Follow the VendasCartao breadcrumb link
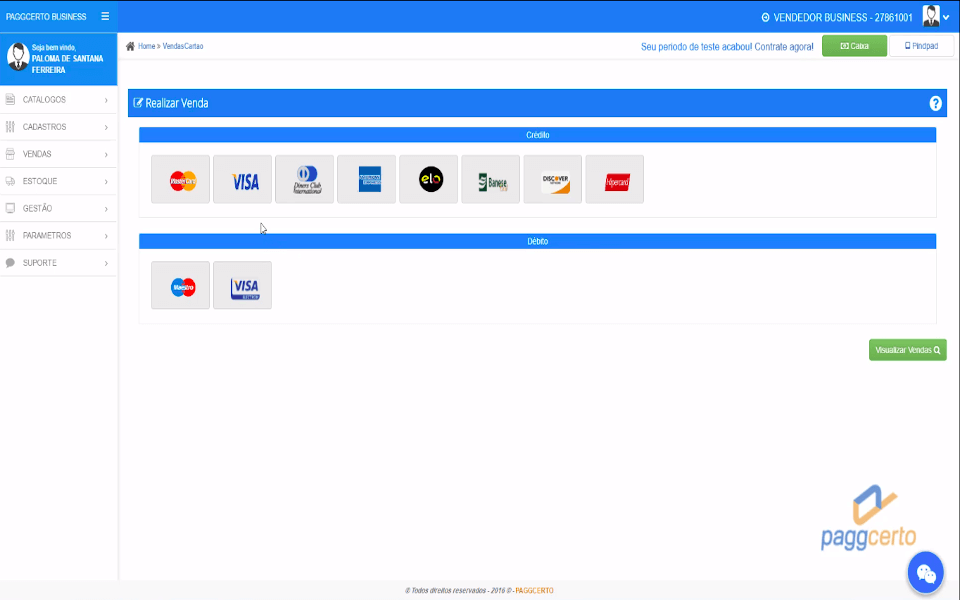 [x=182, y=46]
